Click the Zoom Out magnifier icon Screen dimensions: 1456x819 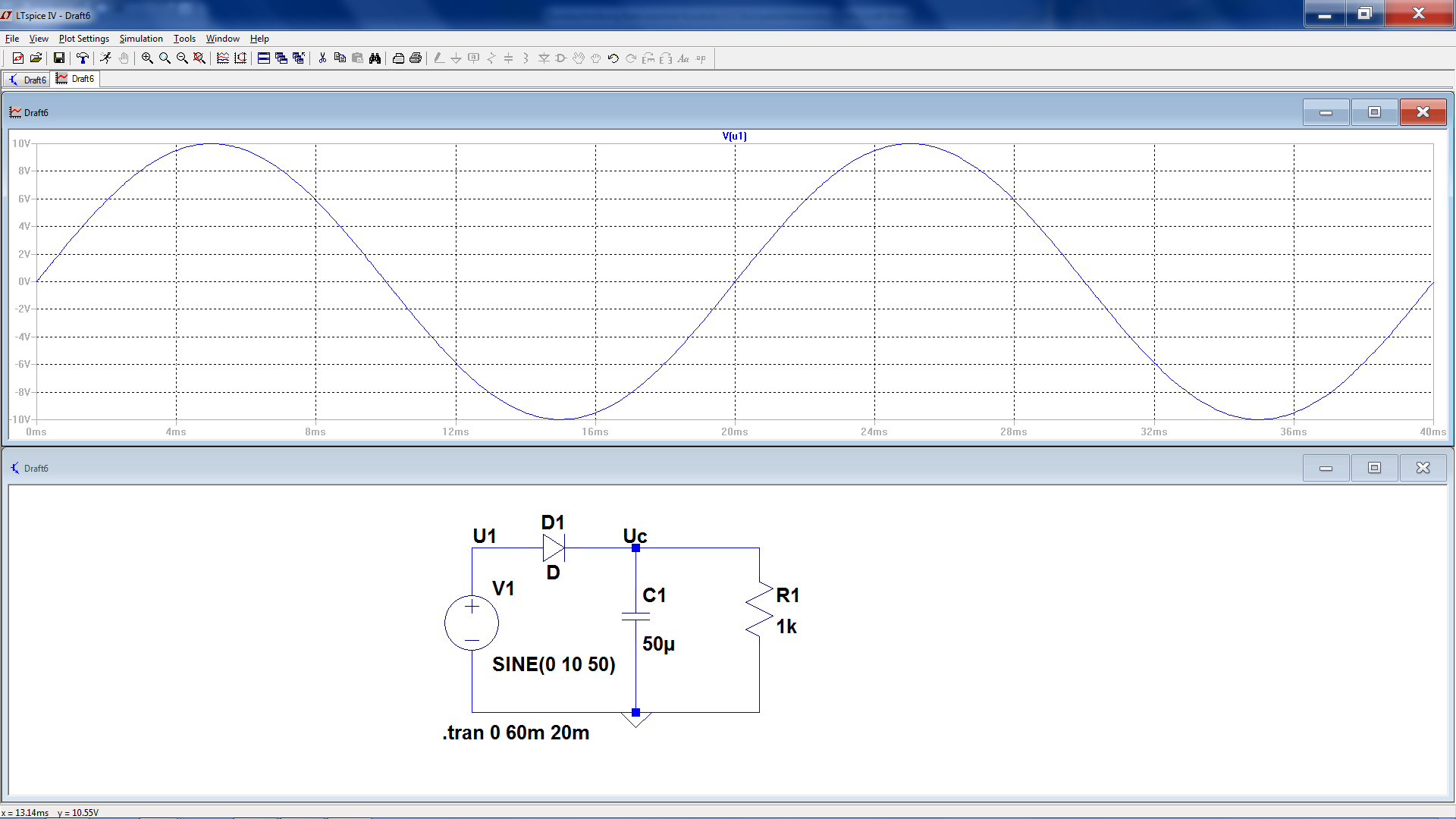[182, 58]
